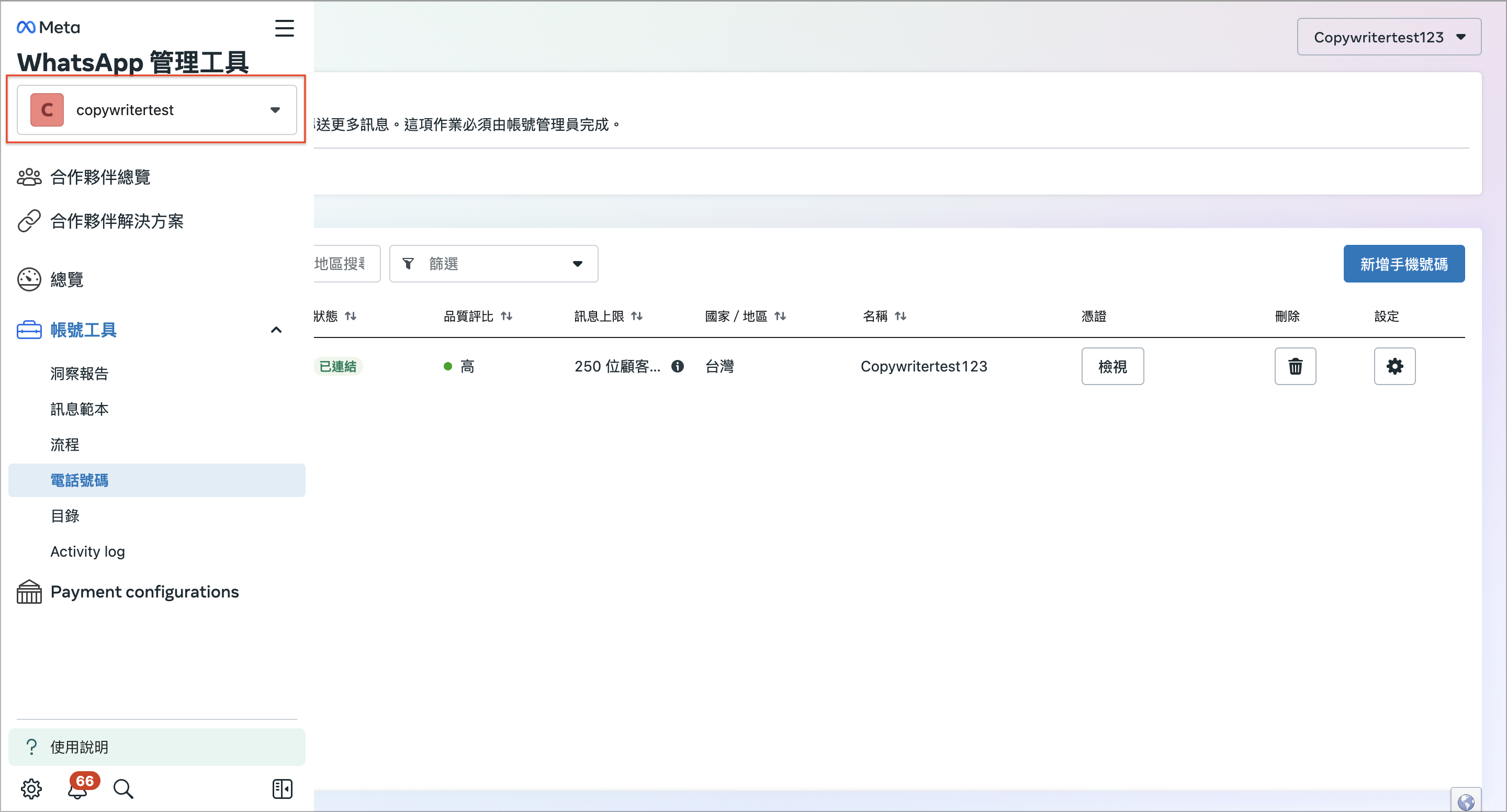Open 合作夥伴總覽 partner overview
Viewport: 1507px width, 812px height.
coord(100,177)
